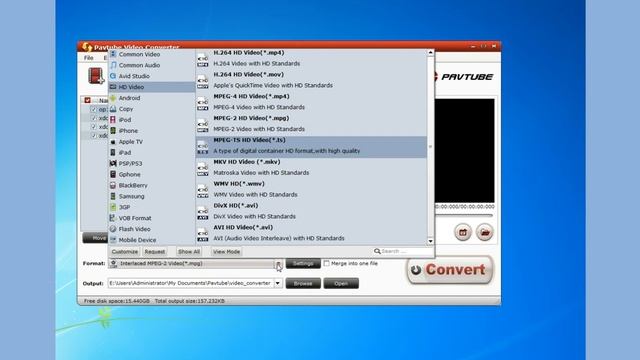Click the format list scroll down arrow
This screenshot has height=360, width=640.
tap(431, 241)
